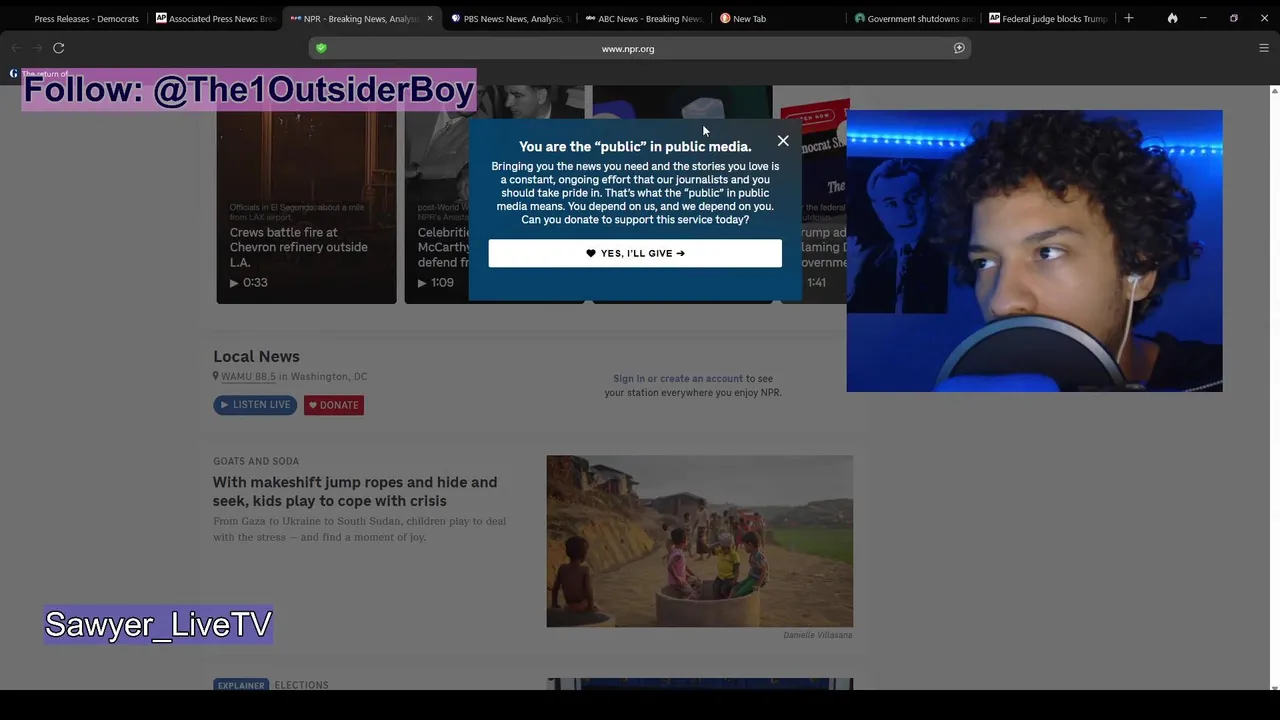Viewport: 1280px width, 720px height.
Task: Play the Chevron refinery fire video
Action: pyautogui.click(x=248, y=283)
